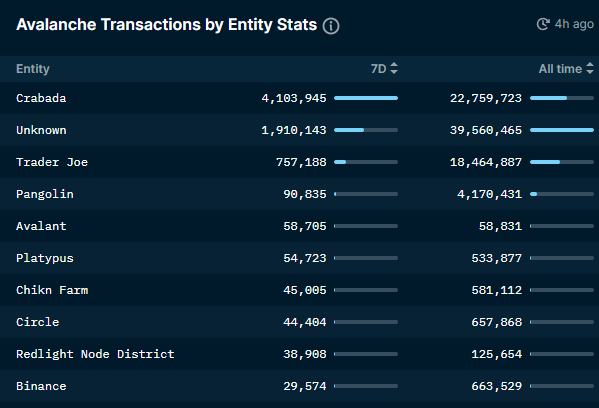This screenshot has width=599, height=408.
Task: Click Redlight all-time value 125,654
Action: [x=497, y=355]
